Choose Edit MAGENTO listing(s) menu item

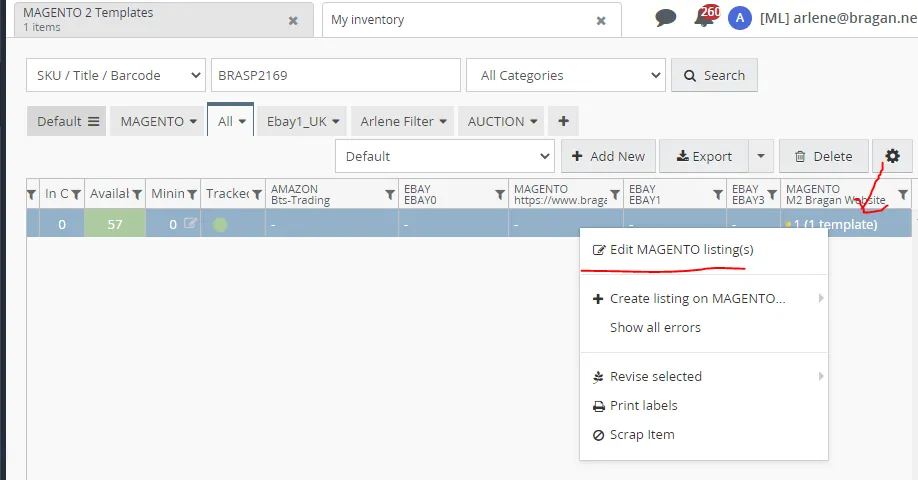[x=703, y=250]
